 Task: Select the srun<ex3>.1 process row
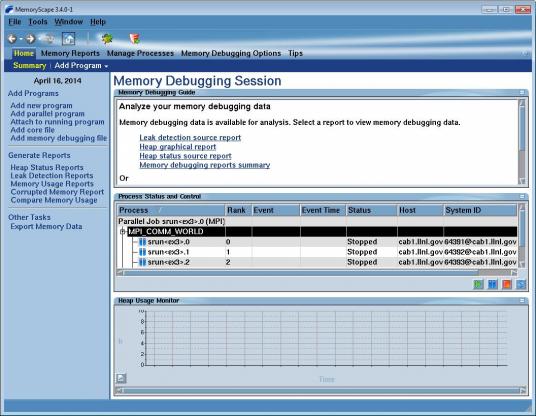point(317,252)
